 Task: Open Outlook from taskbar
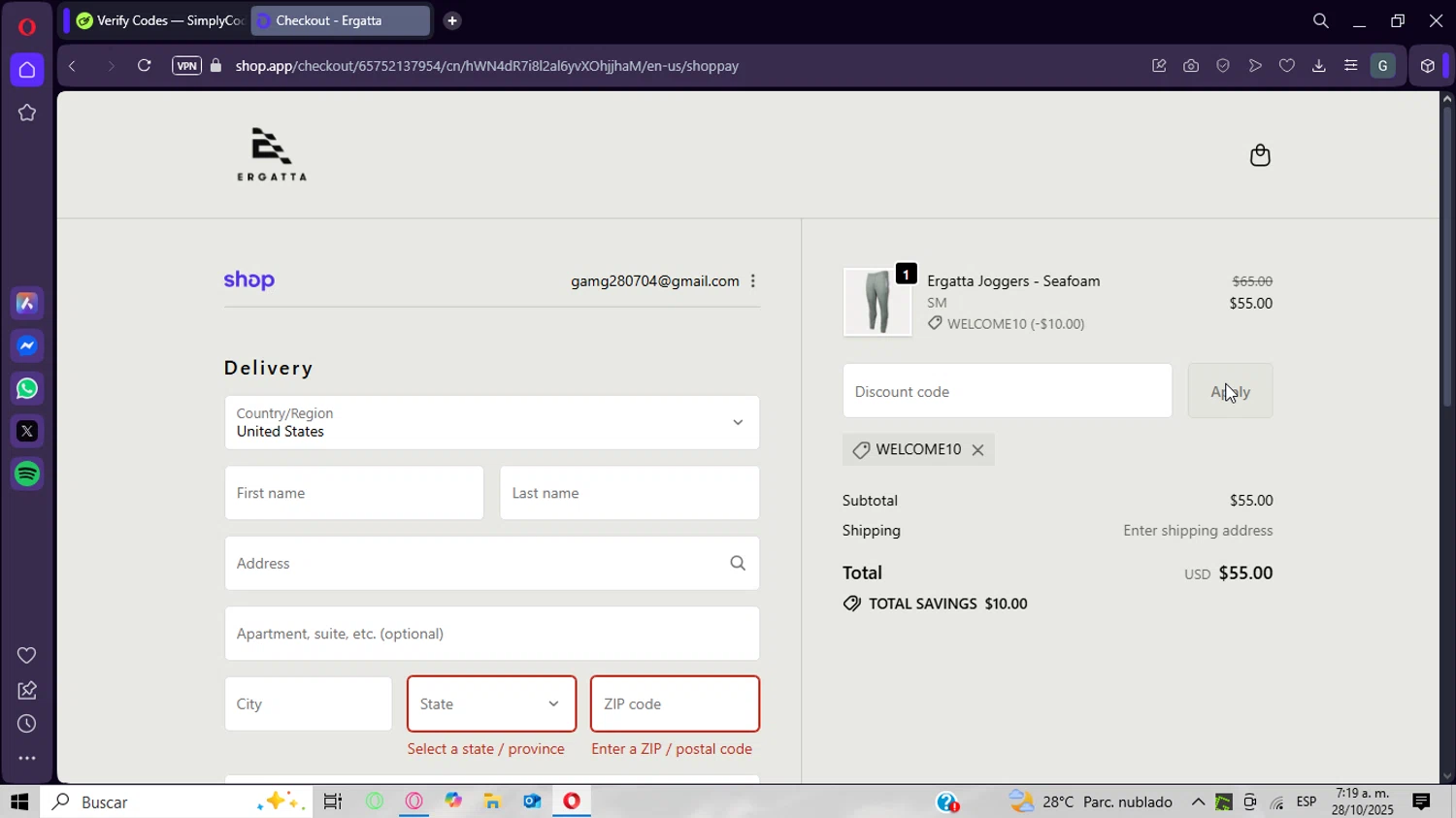point(532,802)
